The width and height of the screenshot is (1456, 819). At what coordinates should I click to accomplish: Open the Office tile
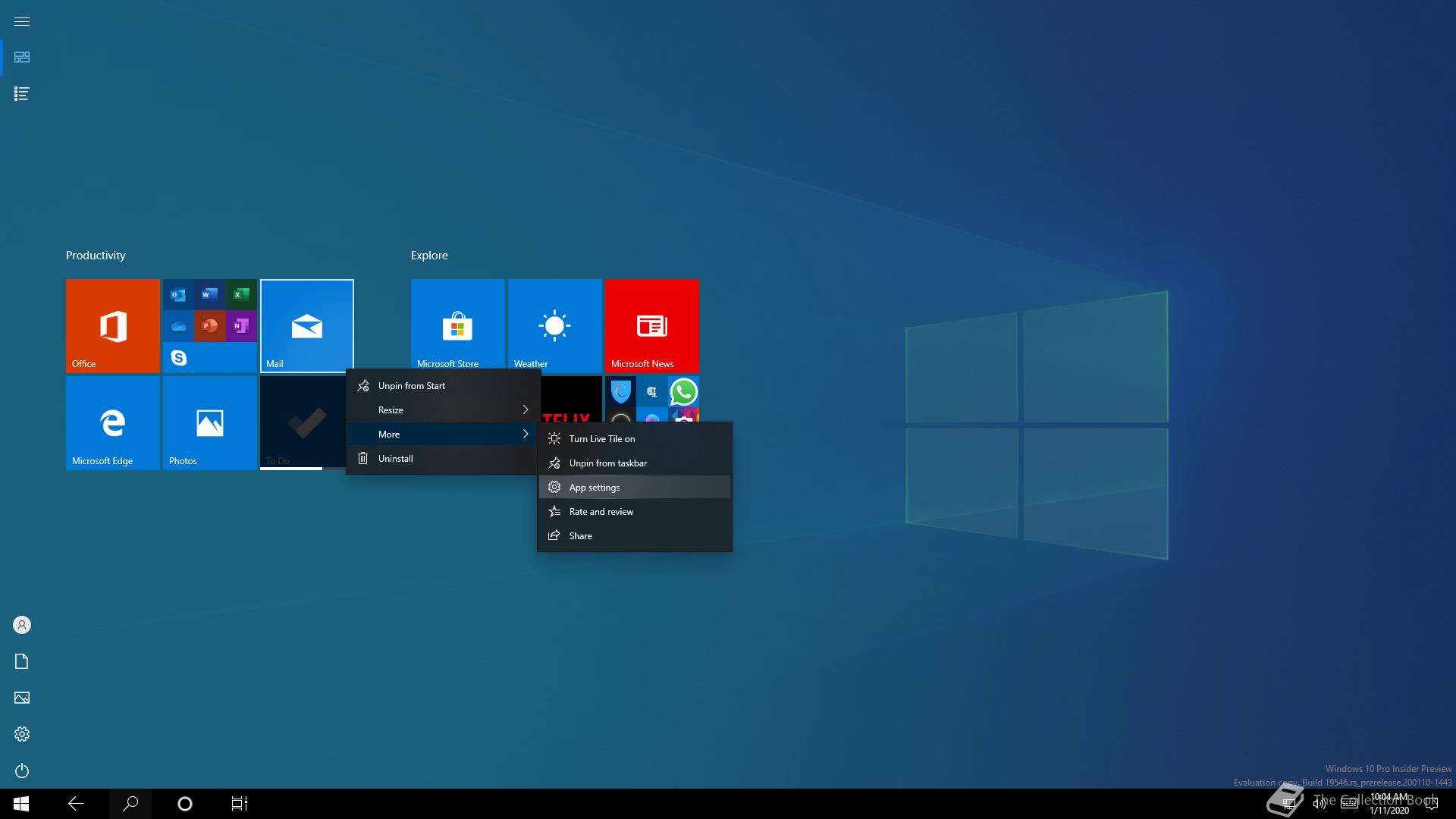[112, 326]
